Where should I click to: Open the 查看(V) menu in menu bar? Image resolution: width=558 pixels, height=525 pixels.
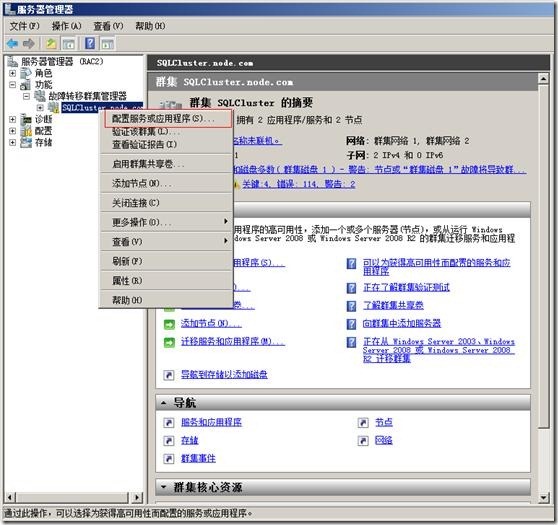108,26
